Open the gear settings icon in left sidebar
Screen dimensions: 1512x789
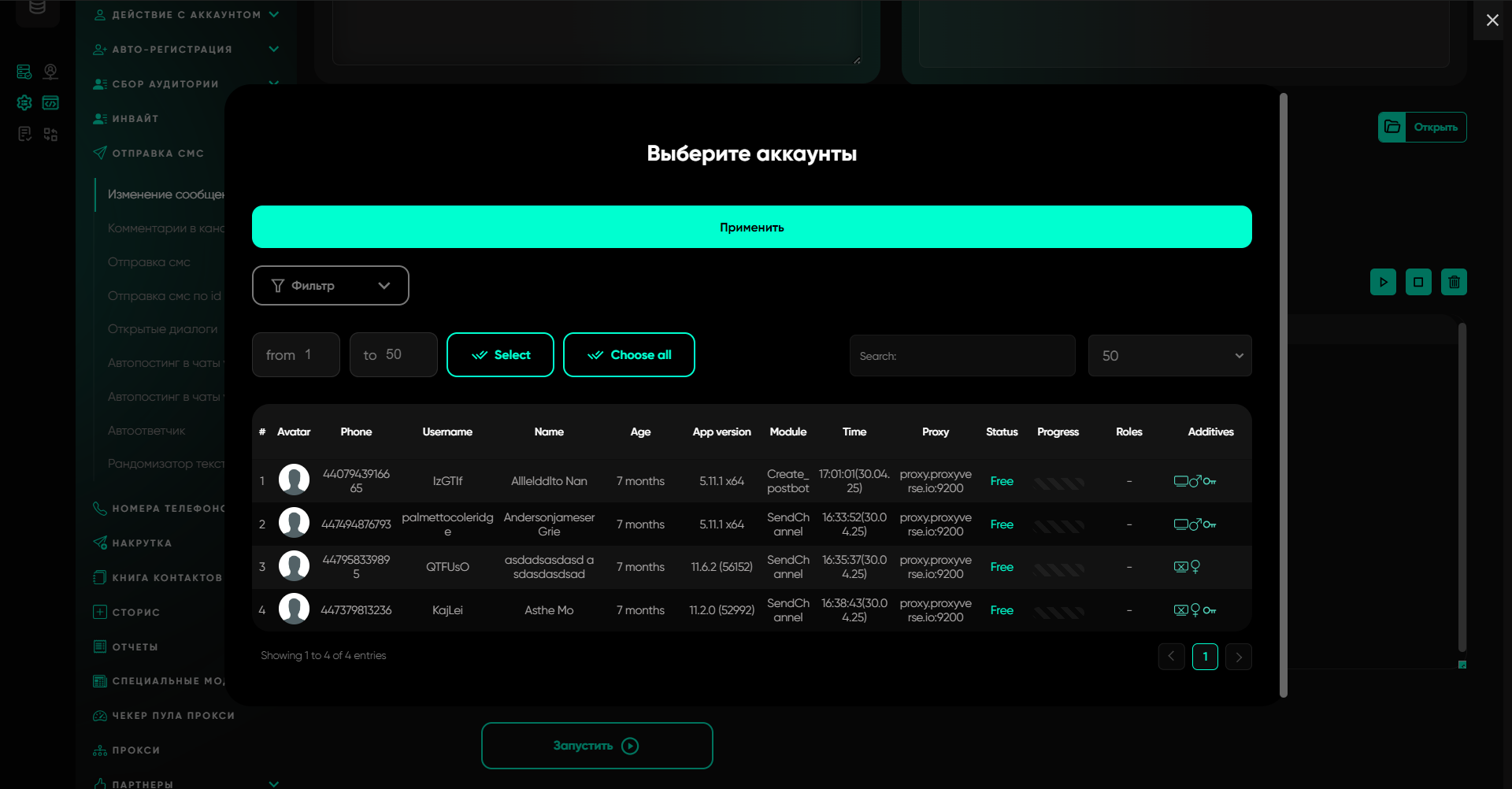[x=24, y=103]
